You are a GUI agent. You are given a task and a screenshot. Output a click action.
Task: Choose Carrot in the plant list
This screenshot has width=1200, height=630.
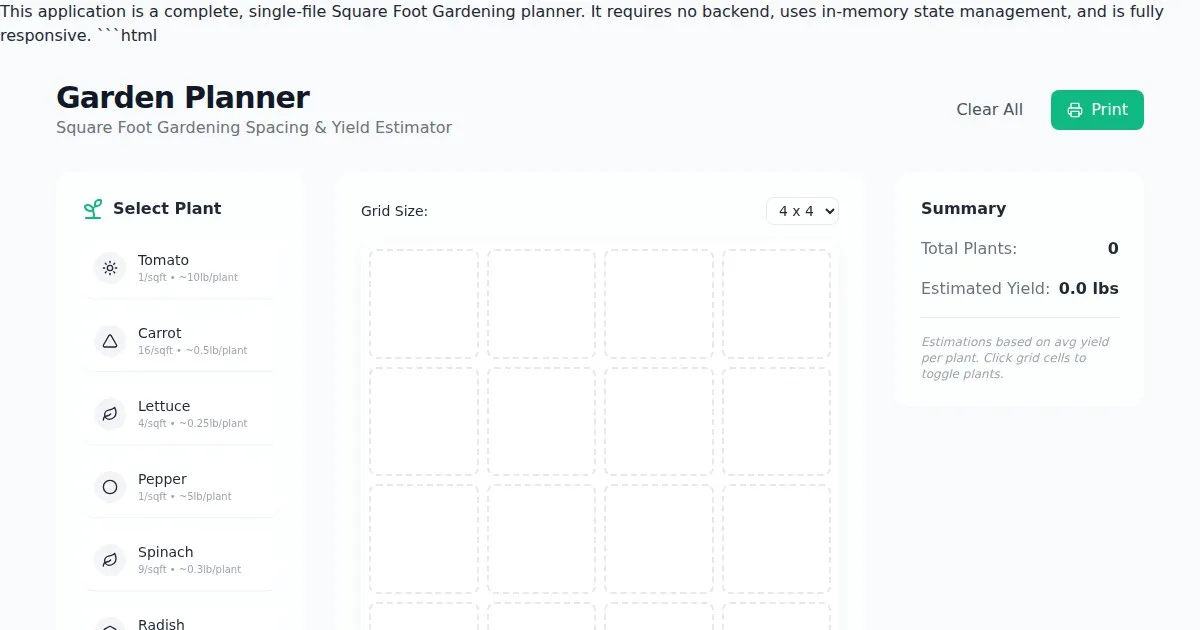tap(180, 341)
